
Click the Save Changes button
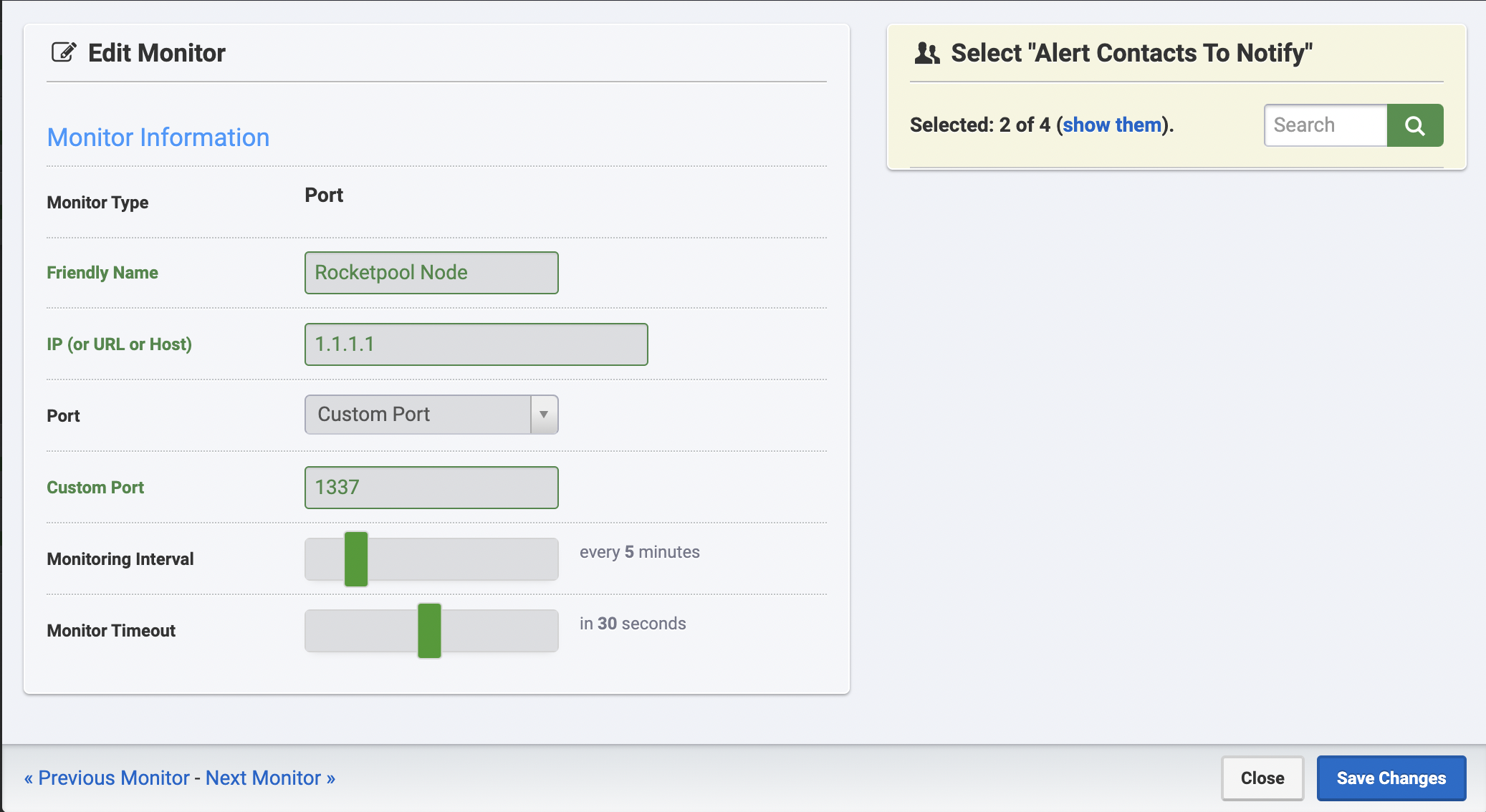pyautogui.click(x=1391, y=778)
